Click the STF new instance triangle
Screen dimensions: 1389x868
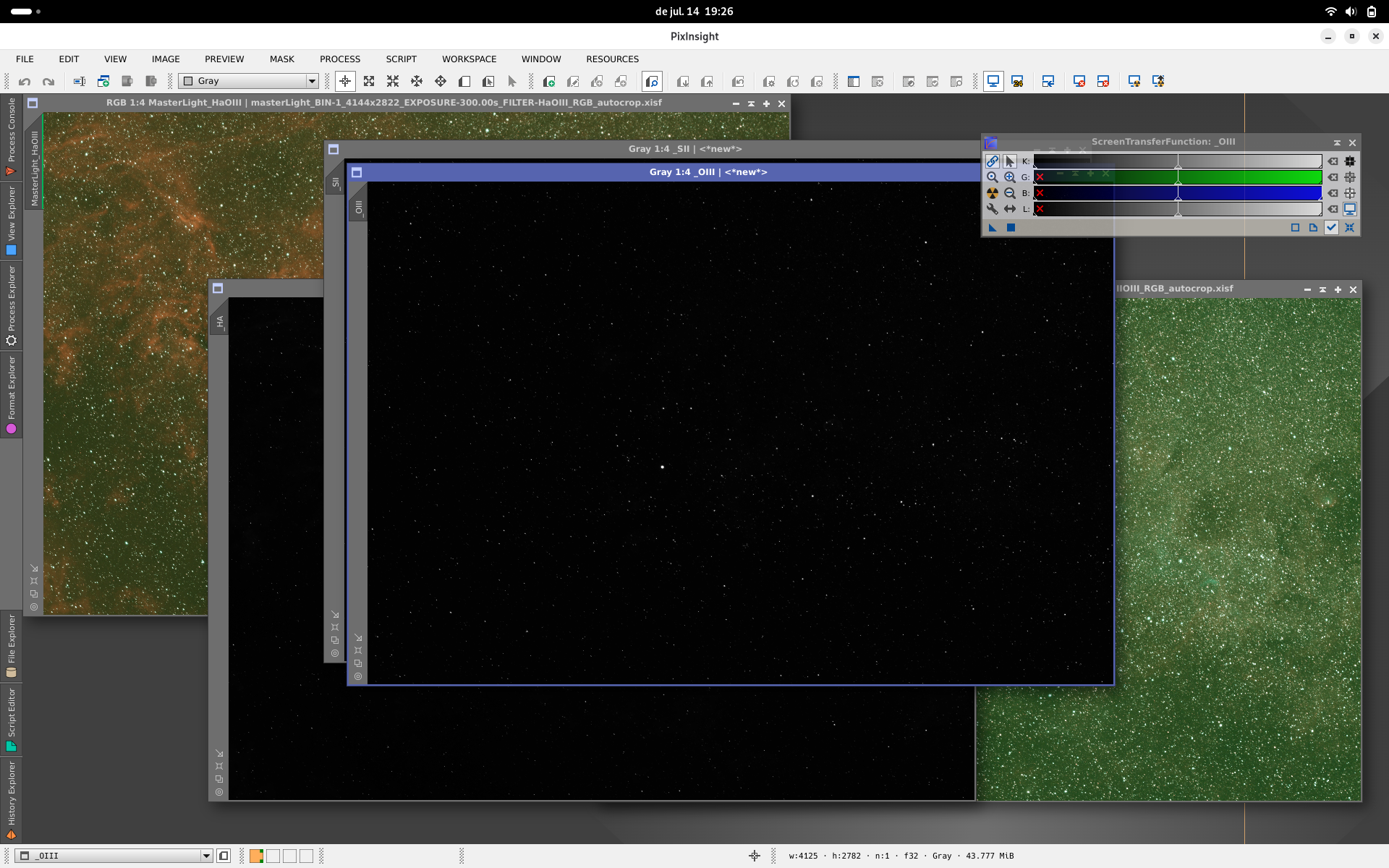point(993,228)
